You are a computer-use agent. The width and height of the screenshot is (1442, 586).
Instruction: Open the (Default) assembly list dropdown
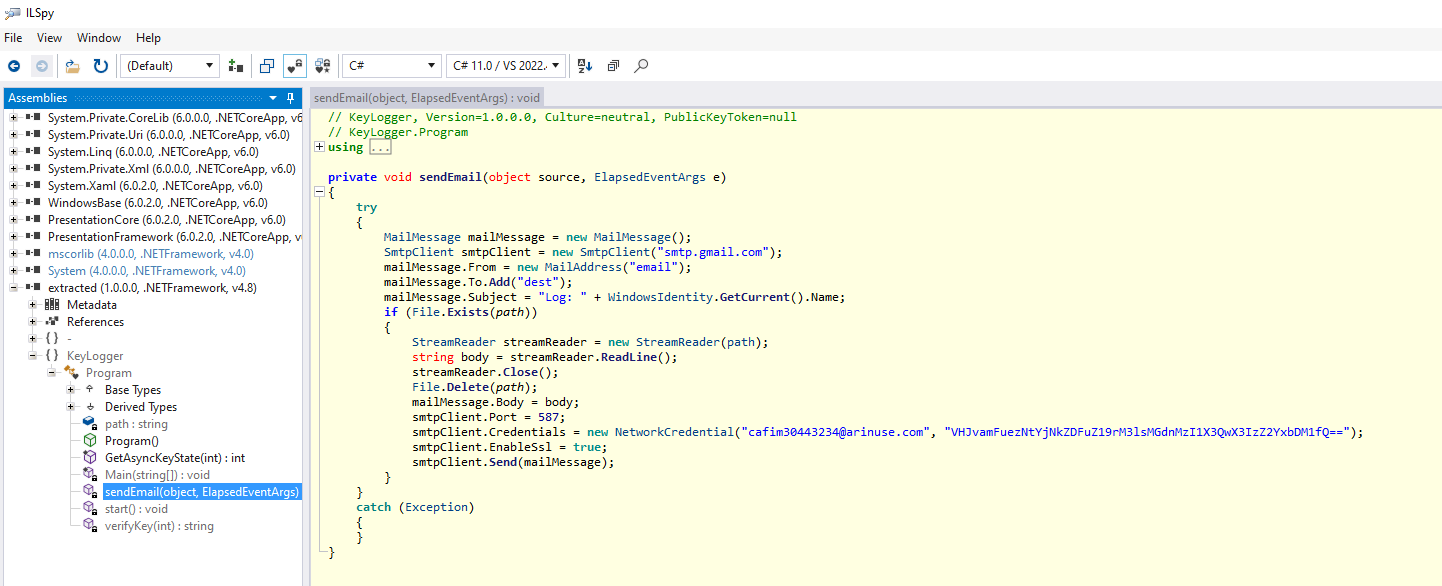pyautogui.click(x=169, y=66)
